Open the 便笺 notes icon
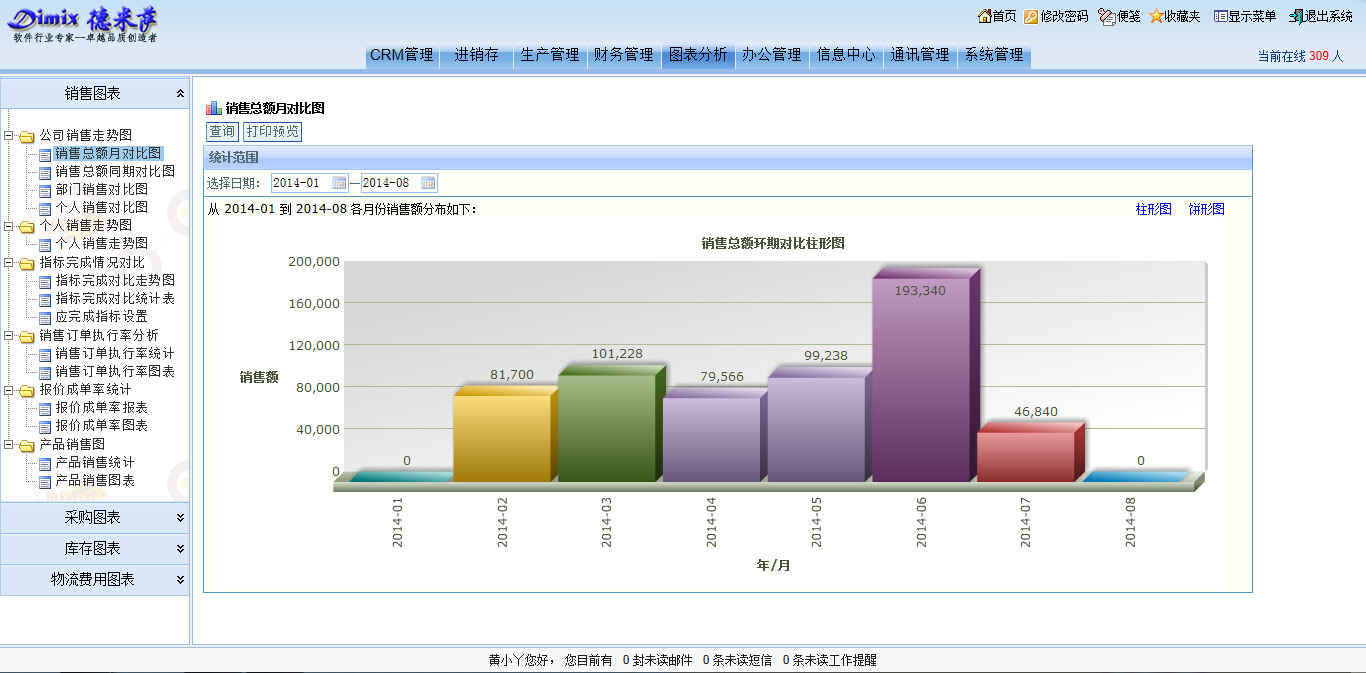This screenshot has height=673, width=1366. point(1106,16)
